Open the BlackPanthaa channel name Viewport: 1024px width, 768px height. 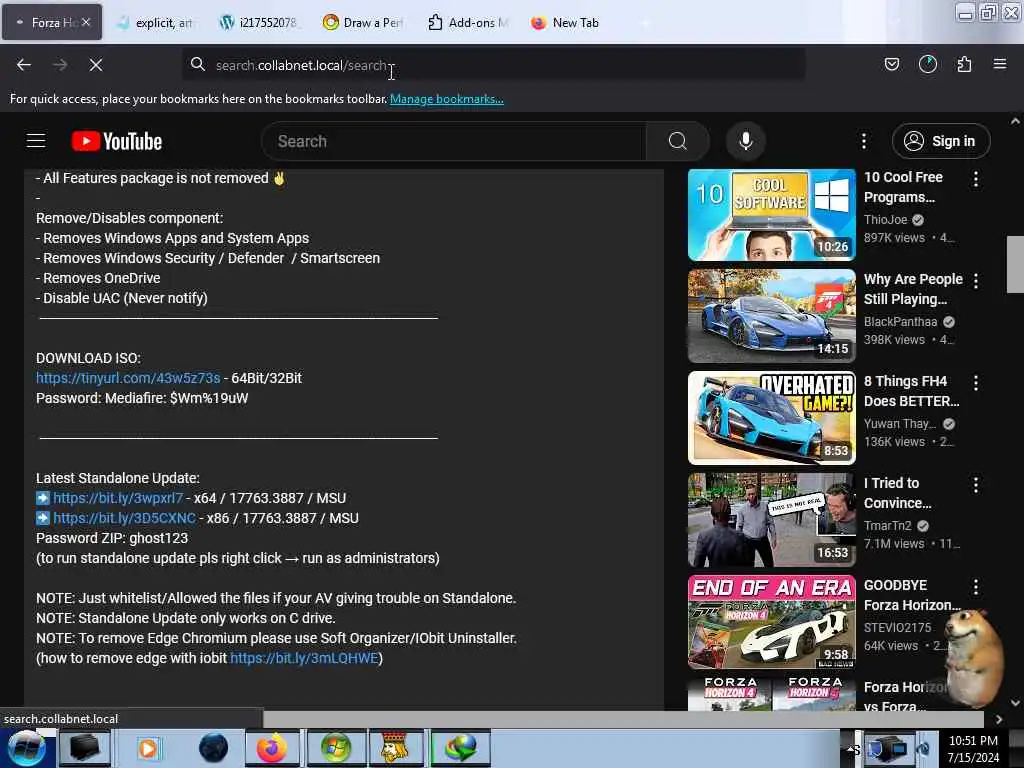click(x=901, y=321)
